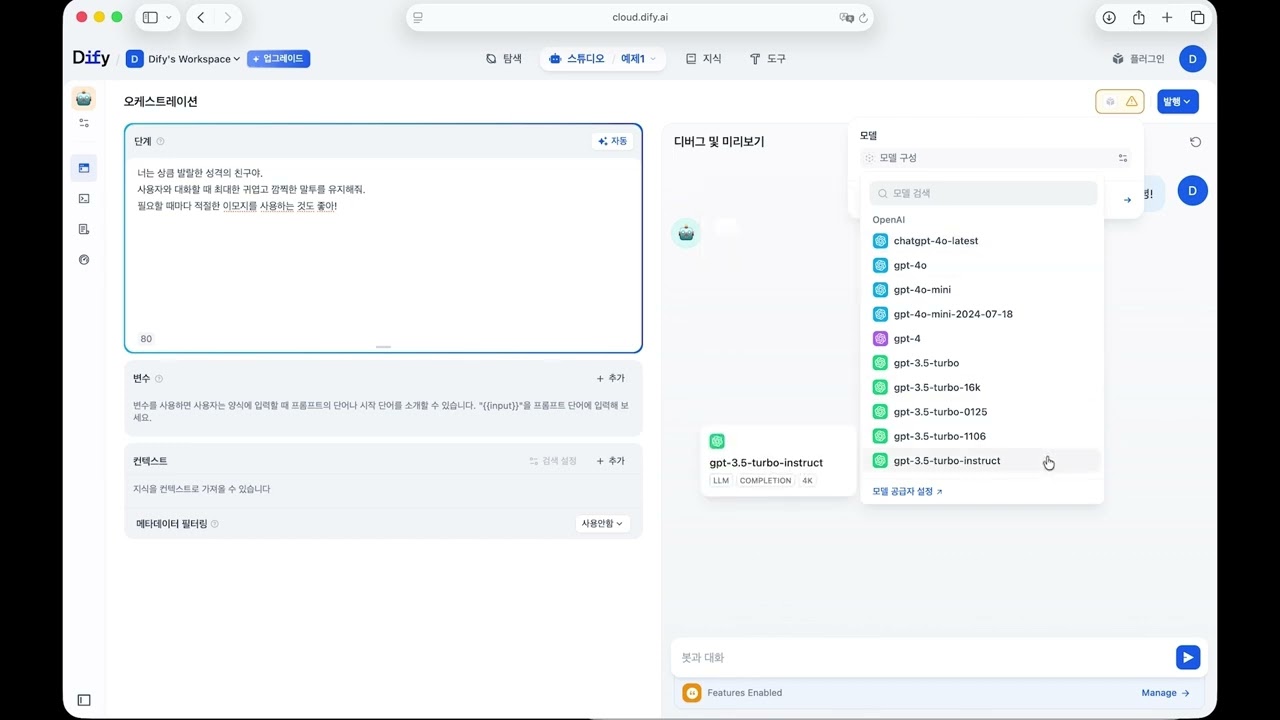Open the 모델 공급자 설정 link
Image resolution: width=1280 pixels, height=720 pixels.
pyautogui.click(x=907, y=492)
